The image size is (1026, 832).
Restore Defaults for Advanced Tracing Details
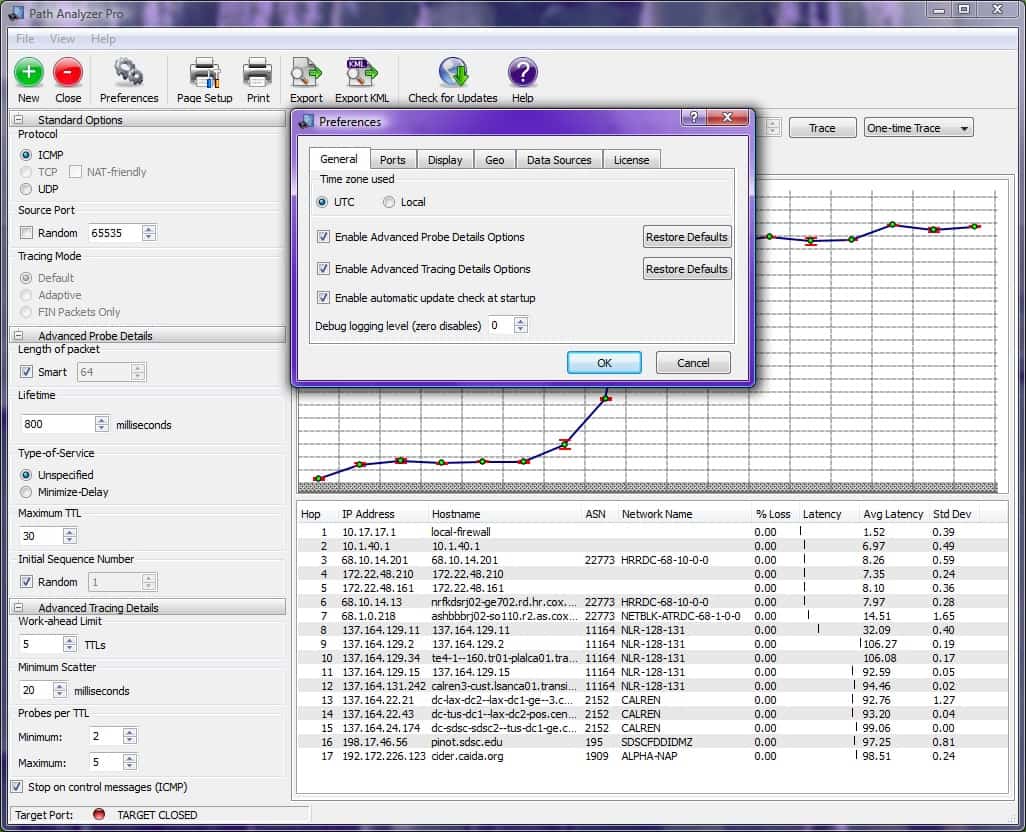pyautogui.click(x=687, y=269)
